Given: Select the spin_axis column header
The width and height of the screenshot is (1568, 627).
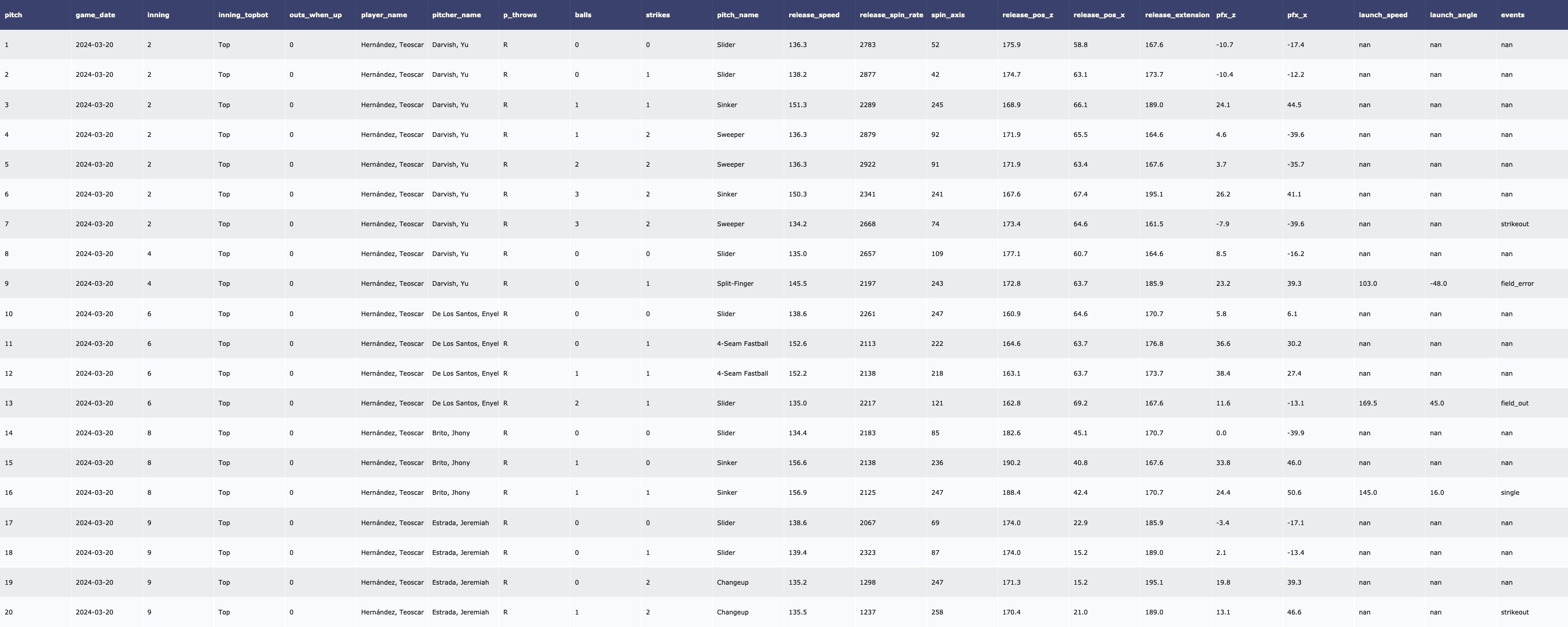Looking at the screenshot, I should (947, 15).
